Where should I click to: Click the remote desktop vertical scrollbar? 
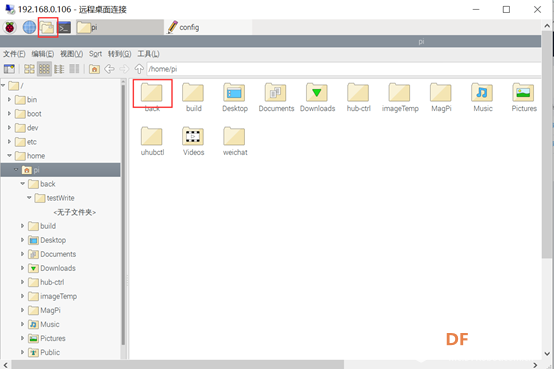(547, 145)
